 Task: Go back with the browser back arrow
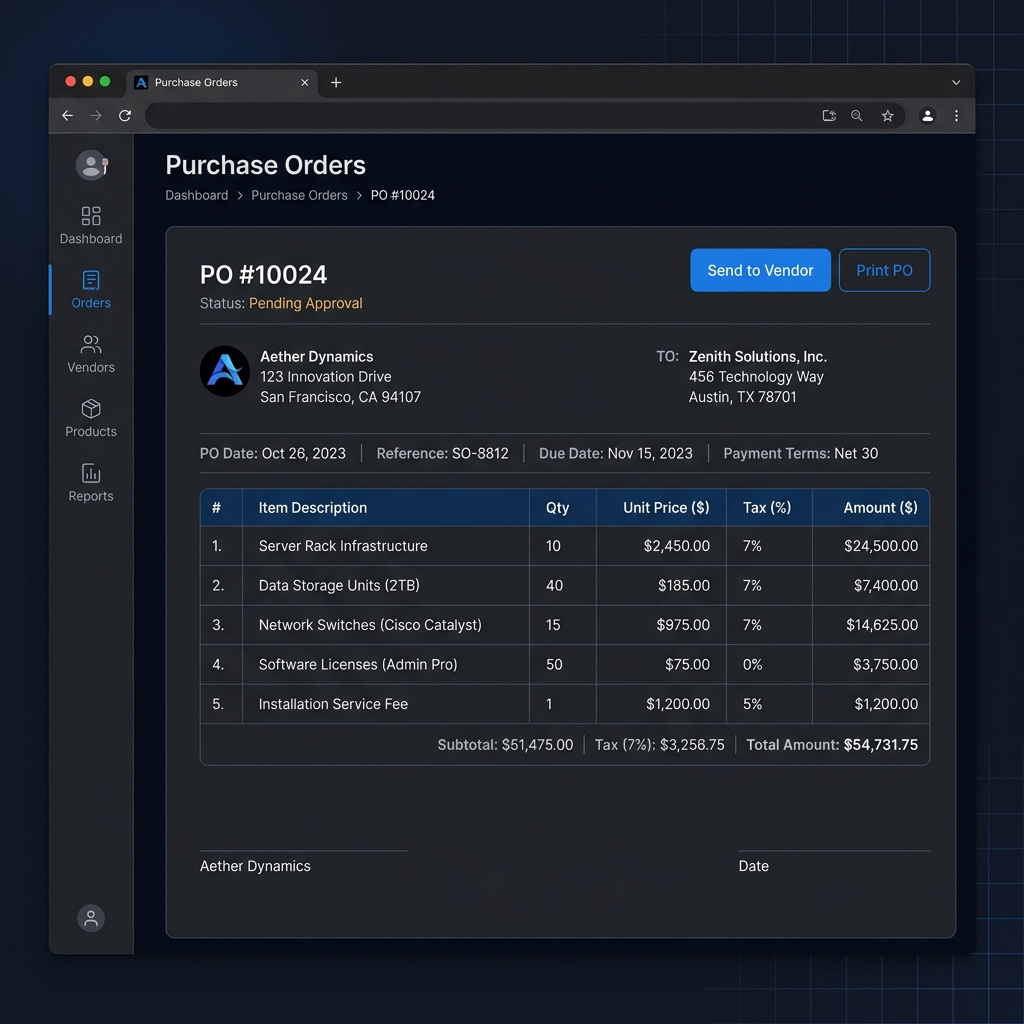click(x=67, y=116)
